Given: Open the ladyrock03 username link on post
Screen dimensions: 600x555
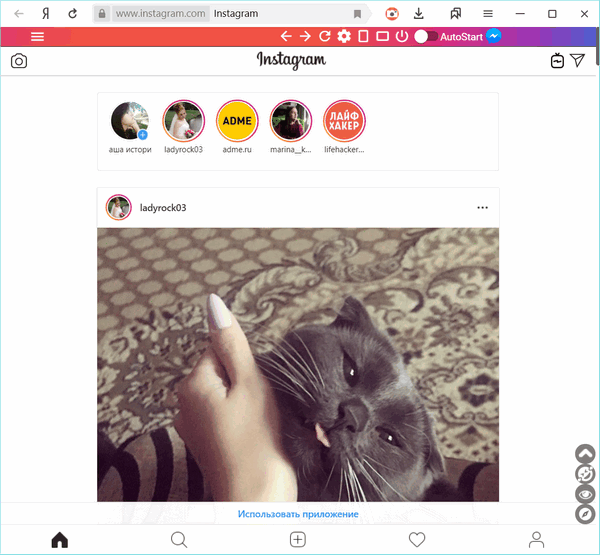Looking at the screenshot, I should 163,207.
